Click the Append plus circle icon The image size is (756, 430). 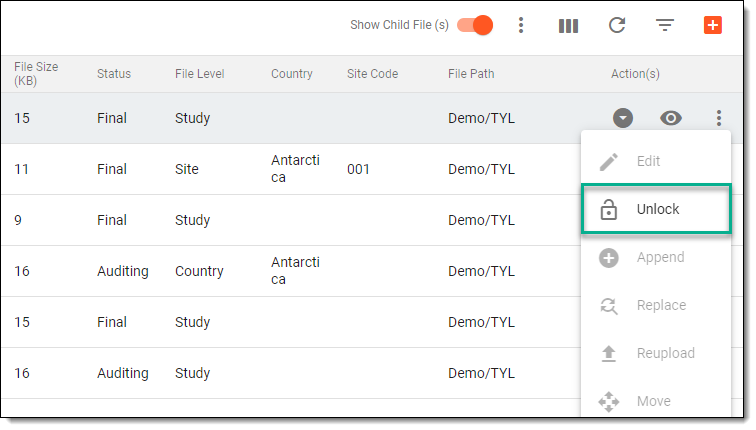click(x=608, y=258)
